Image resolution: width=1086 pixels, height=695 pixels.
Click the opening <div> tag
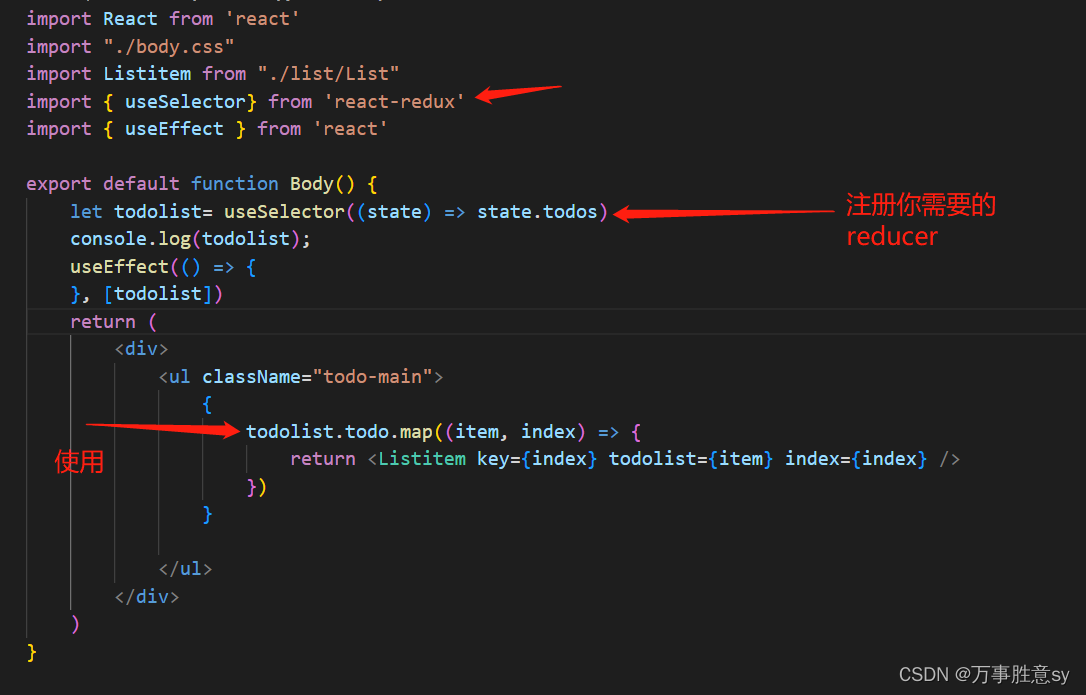(141, 349)
